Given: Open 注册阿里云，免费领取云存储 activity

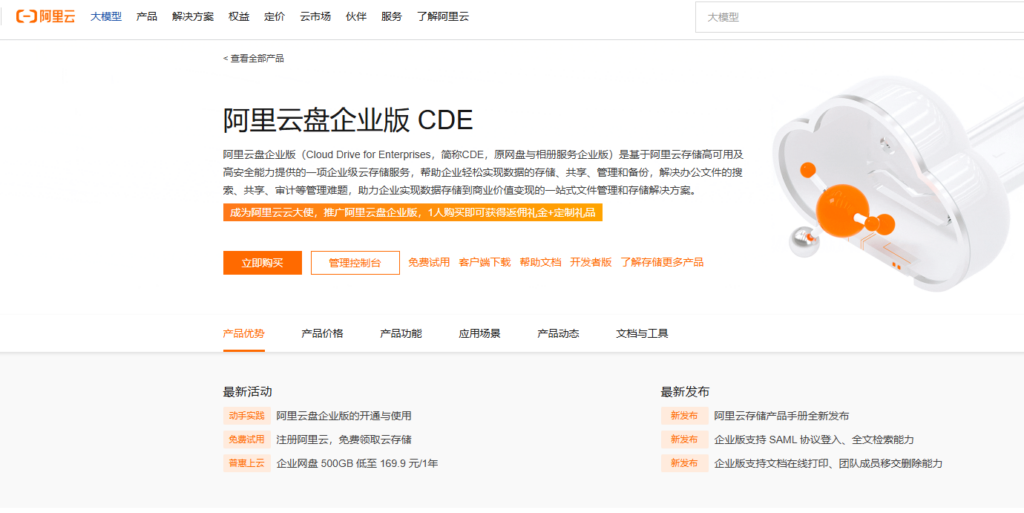Looking at the screenshot, I should point(344,440).
